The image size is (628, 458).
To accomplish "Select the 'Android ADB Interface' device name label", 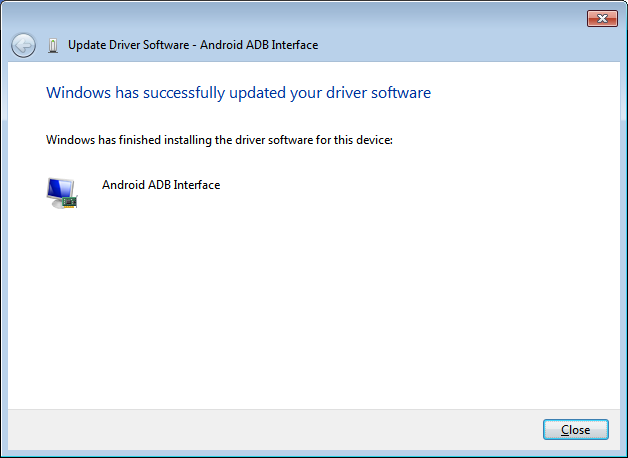I will 161,185.
